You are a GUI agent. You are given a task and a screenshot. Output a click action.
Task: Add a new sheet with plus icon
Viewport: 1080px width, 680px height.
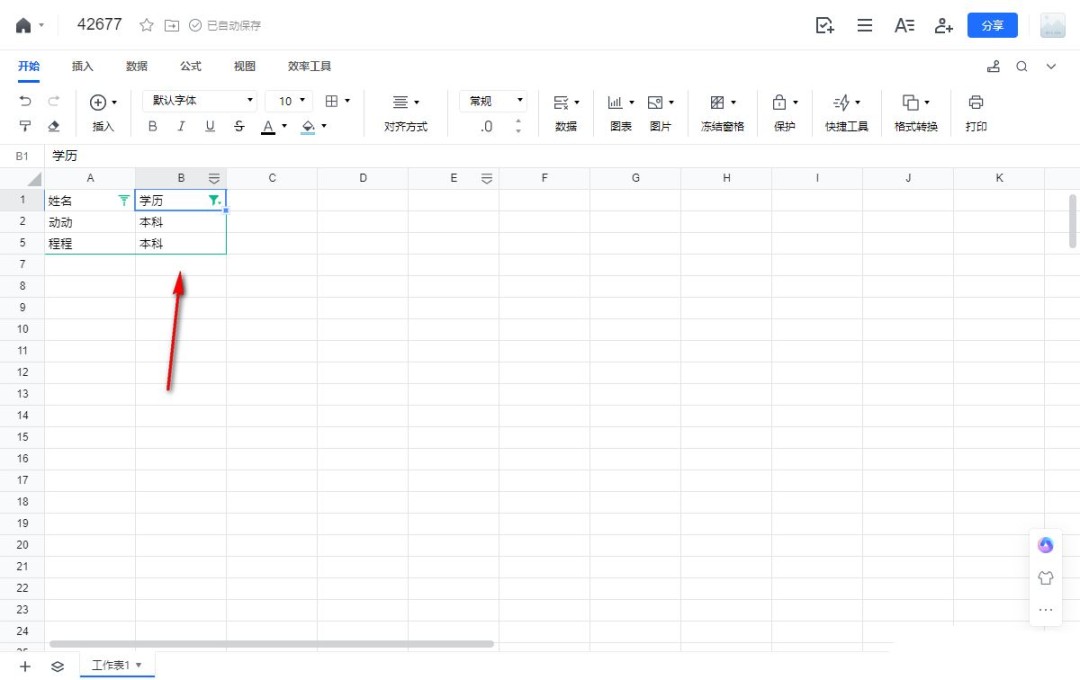pyautogui.click(x=25, y=665)
